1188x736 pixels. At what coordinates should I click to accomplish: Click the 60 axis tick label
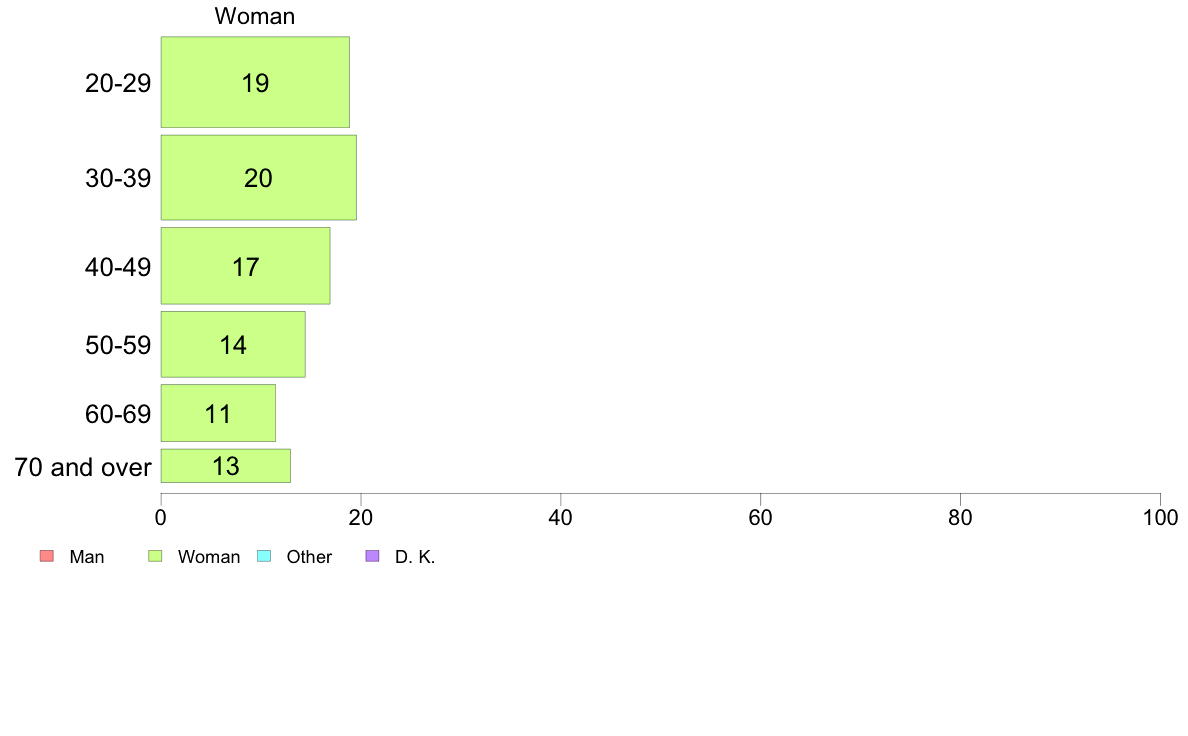[761, 518]
